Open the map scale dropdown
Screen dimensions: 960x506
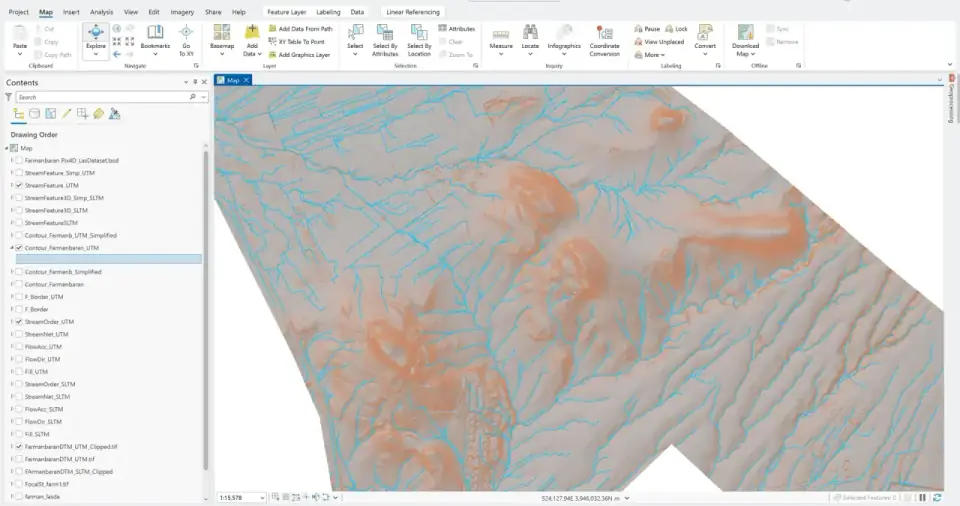pos(263,497)
